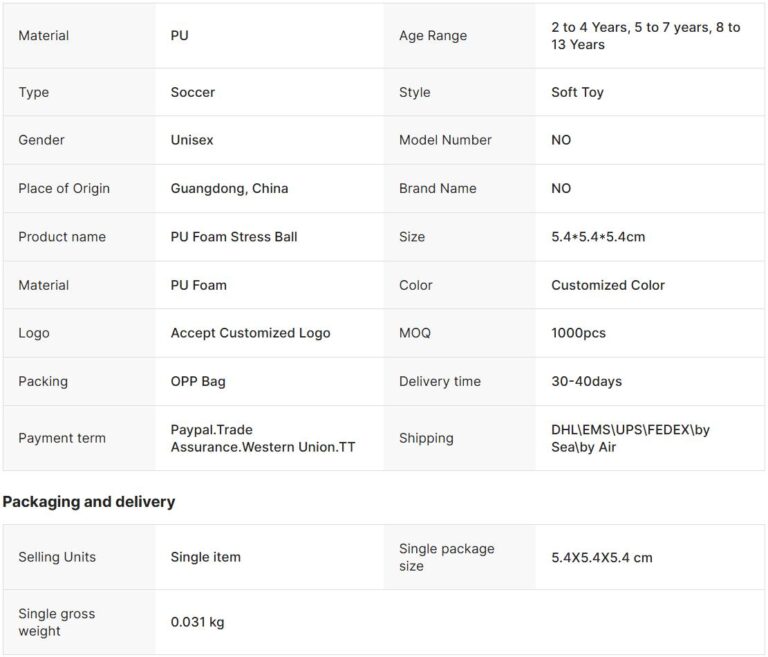
Task: Select the "Paypal.Trade Assurance.Western Union.TT" text
Action: pos(262,438)
